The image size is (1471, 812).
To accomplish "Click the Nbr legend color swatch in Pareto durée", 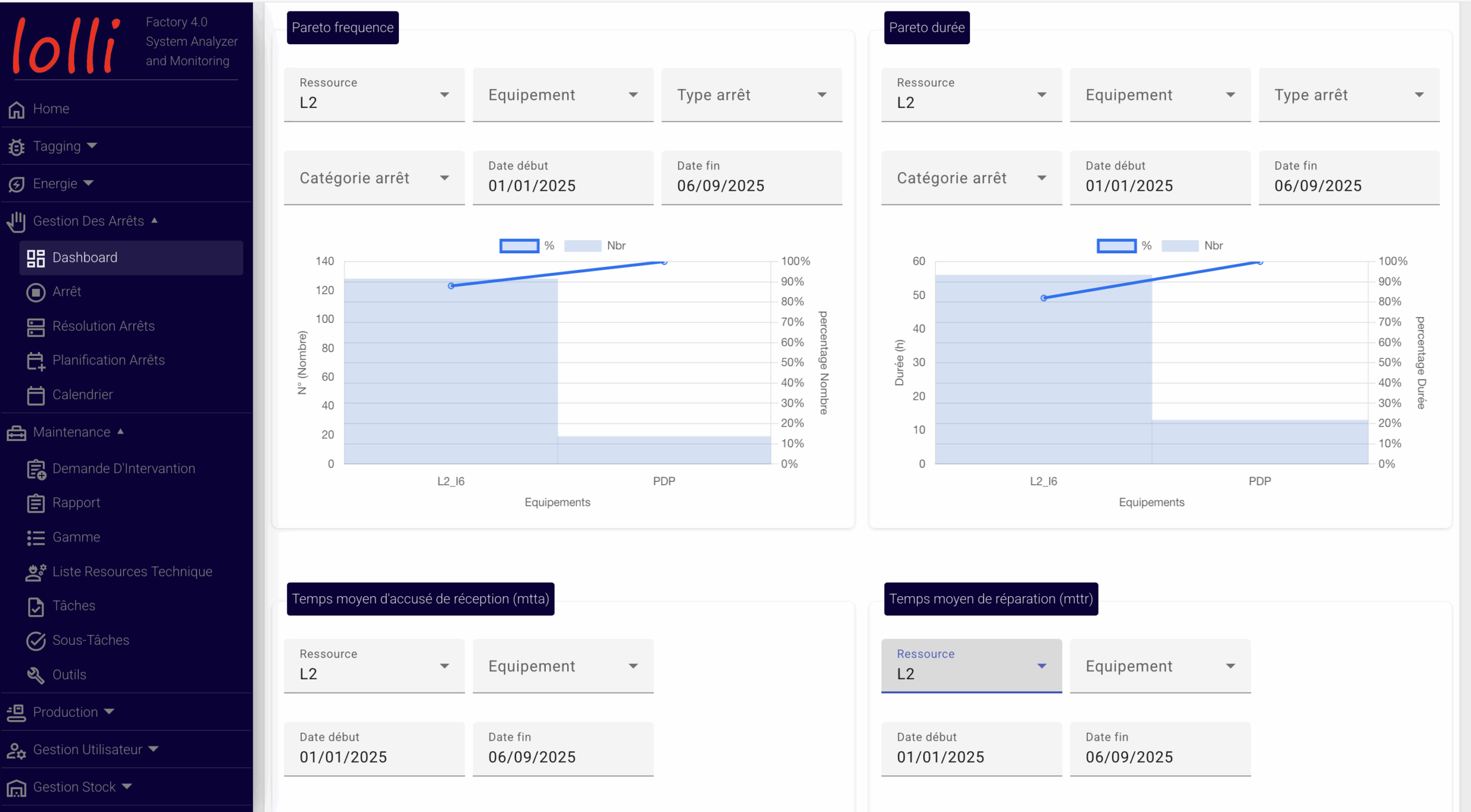I will [x=1180, y=246].
